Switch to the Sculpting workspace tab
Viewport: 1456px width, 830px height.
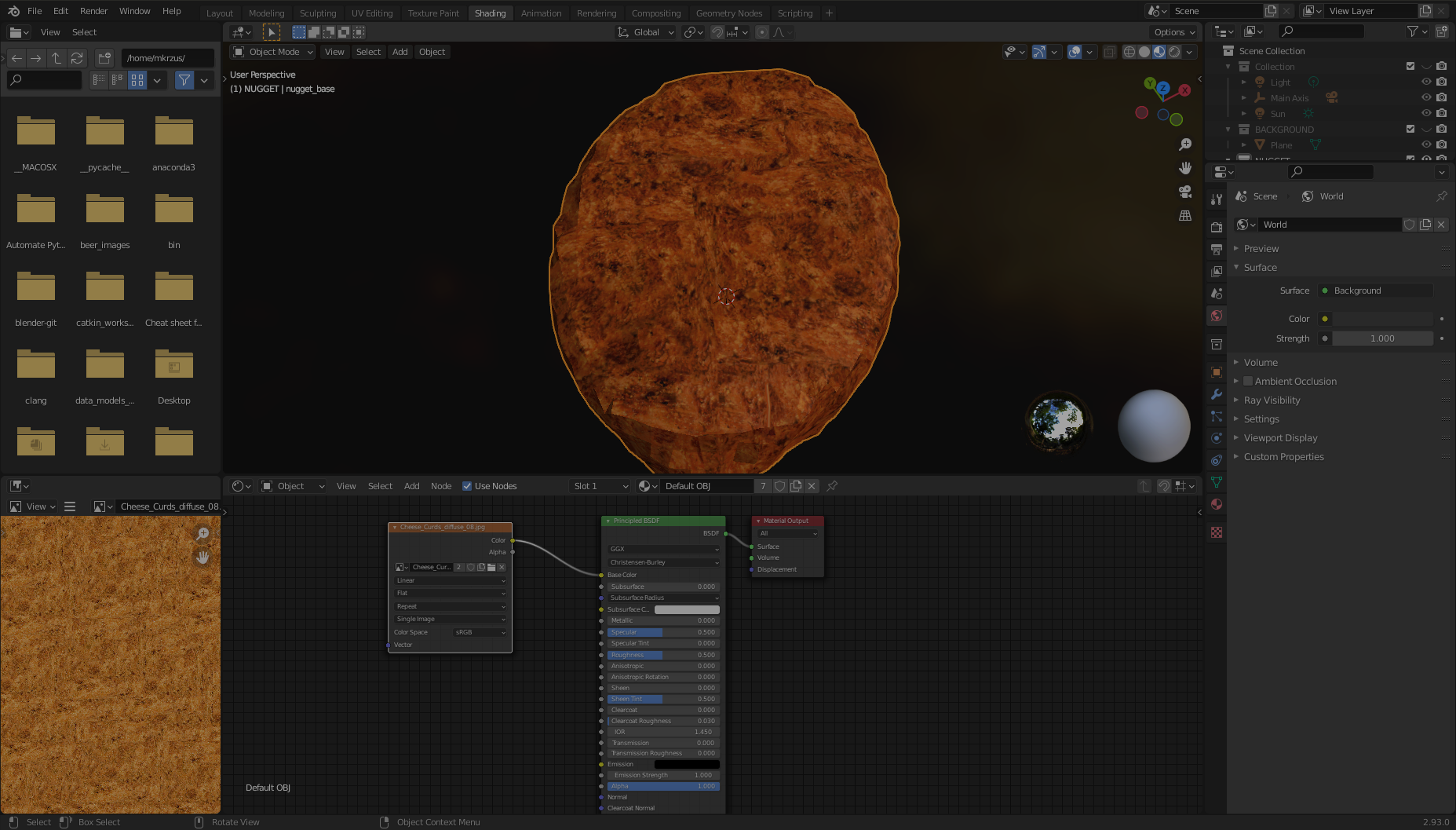317,13
